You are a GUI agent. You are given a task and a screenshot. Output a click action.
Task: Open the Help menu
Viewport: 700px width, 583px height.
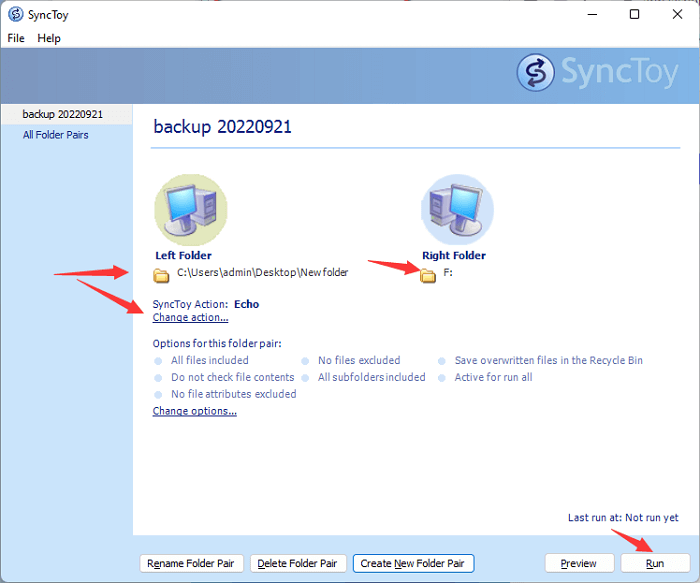[49, 38]
